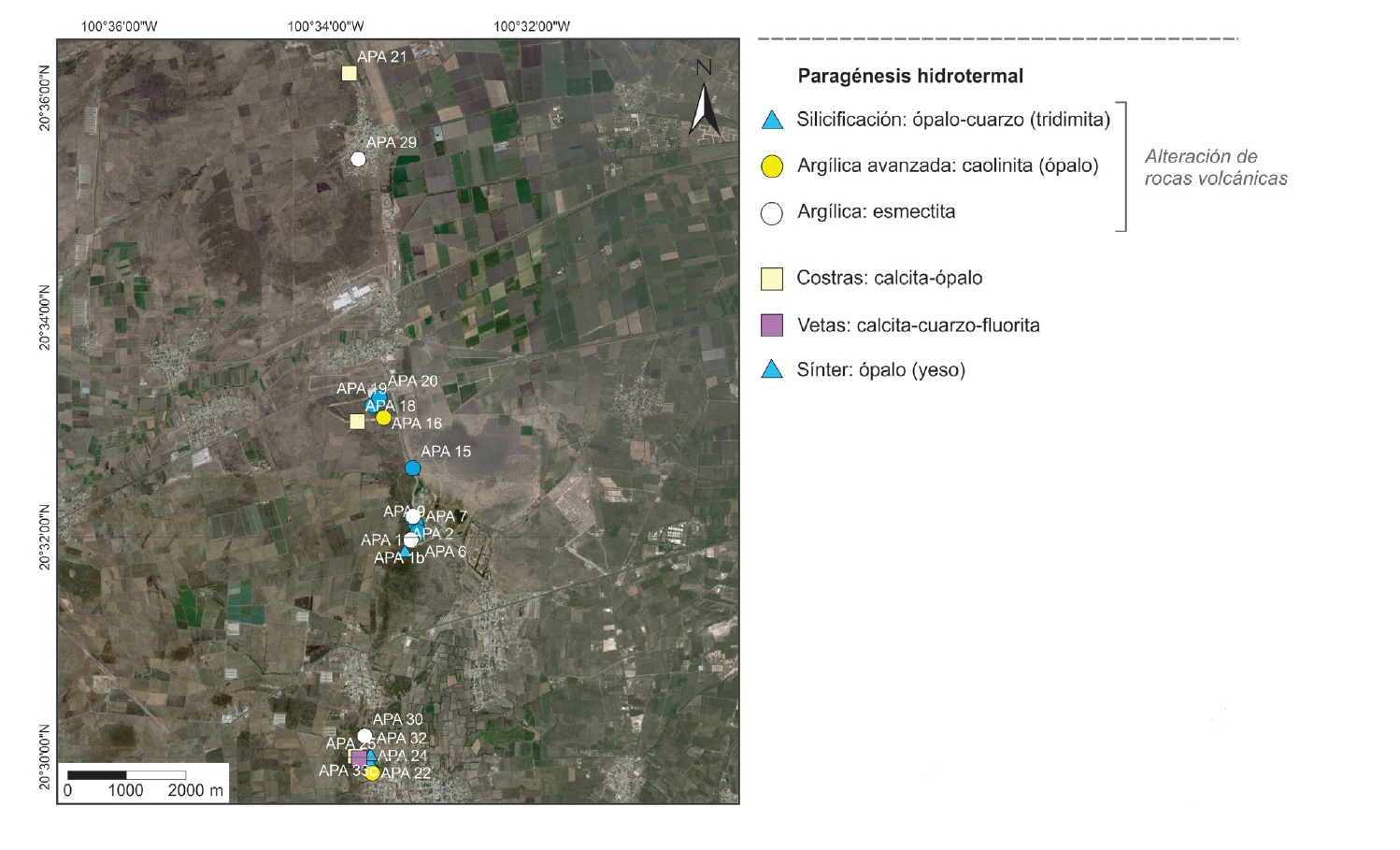Click the APA 20 map label
The height and width of the screenshot is (850, 1400).
click(x=412, y=381)
